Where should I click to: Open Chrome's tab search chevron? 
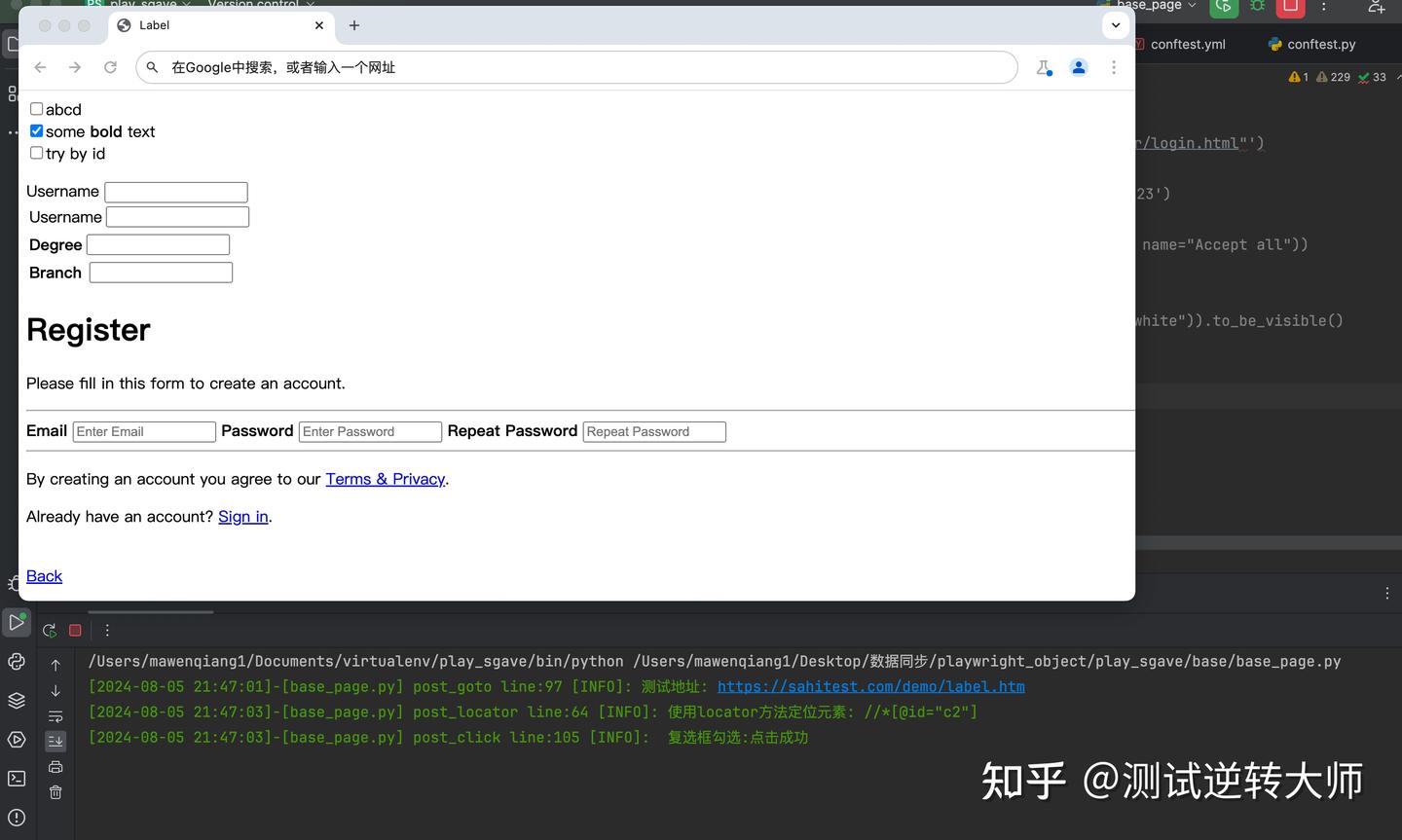pyautogui.click(x=1115, y=24)
